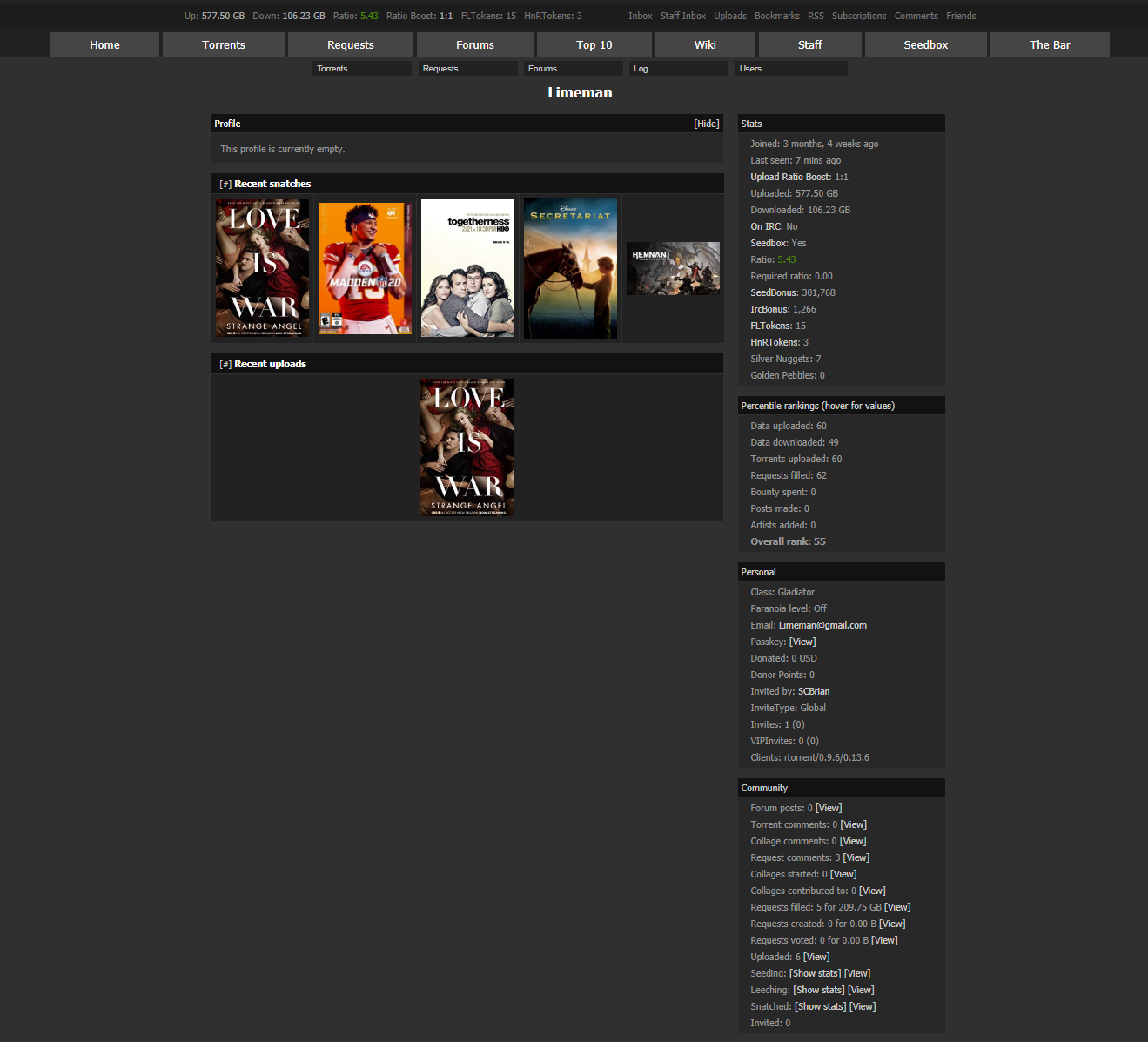Open SeedBonus link in Stats

[774, 292]
